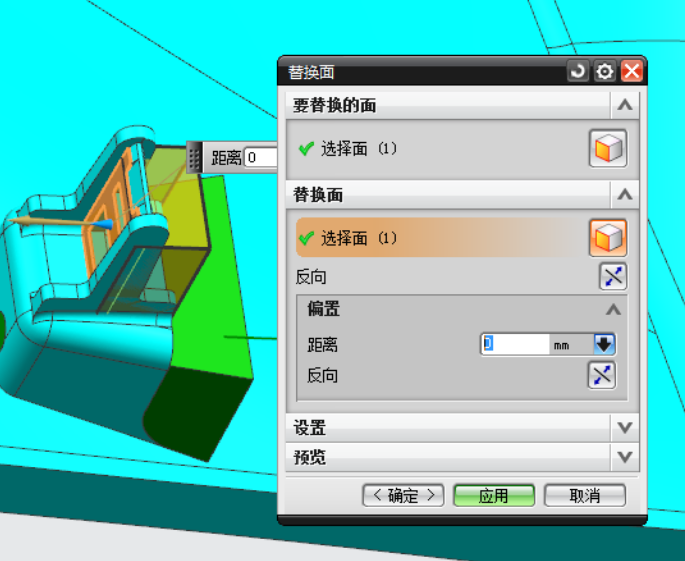Click the on-screen 距离 input box in viewport

260,157
